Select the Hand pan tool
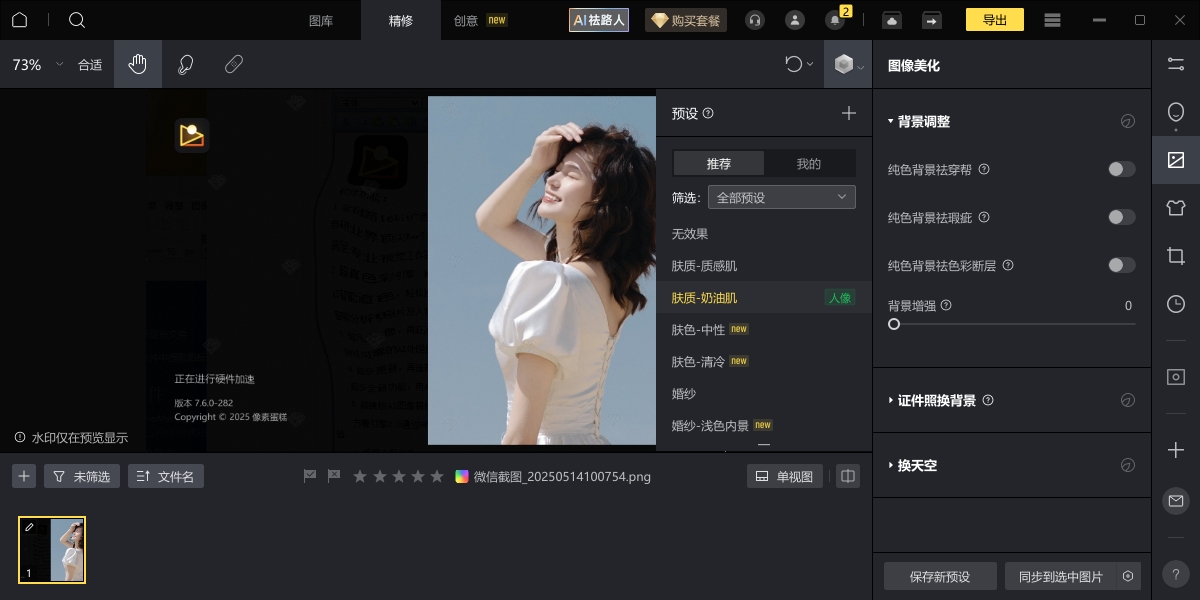The width and height of the screenshot is (1200, 600). point(138,64)
